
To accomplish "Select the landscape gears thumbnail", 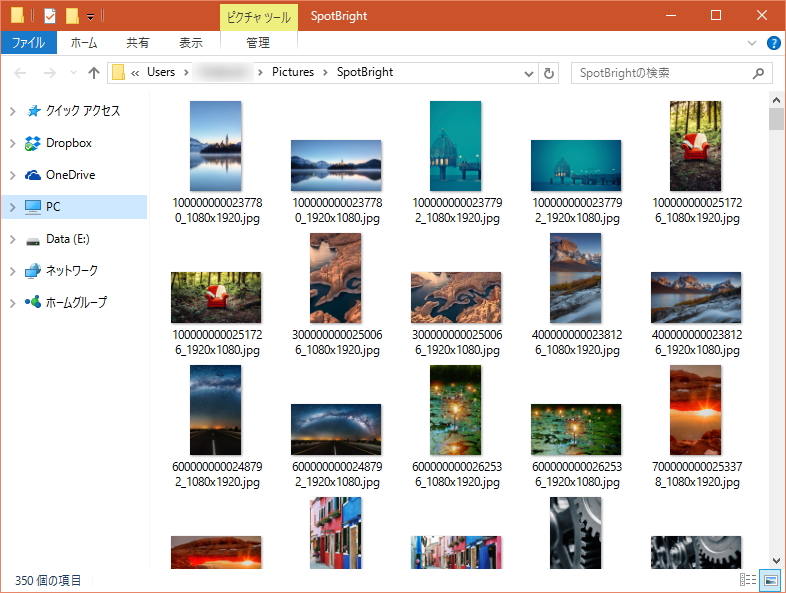I will [x=696, y=552].
